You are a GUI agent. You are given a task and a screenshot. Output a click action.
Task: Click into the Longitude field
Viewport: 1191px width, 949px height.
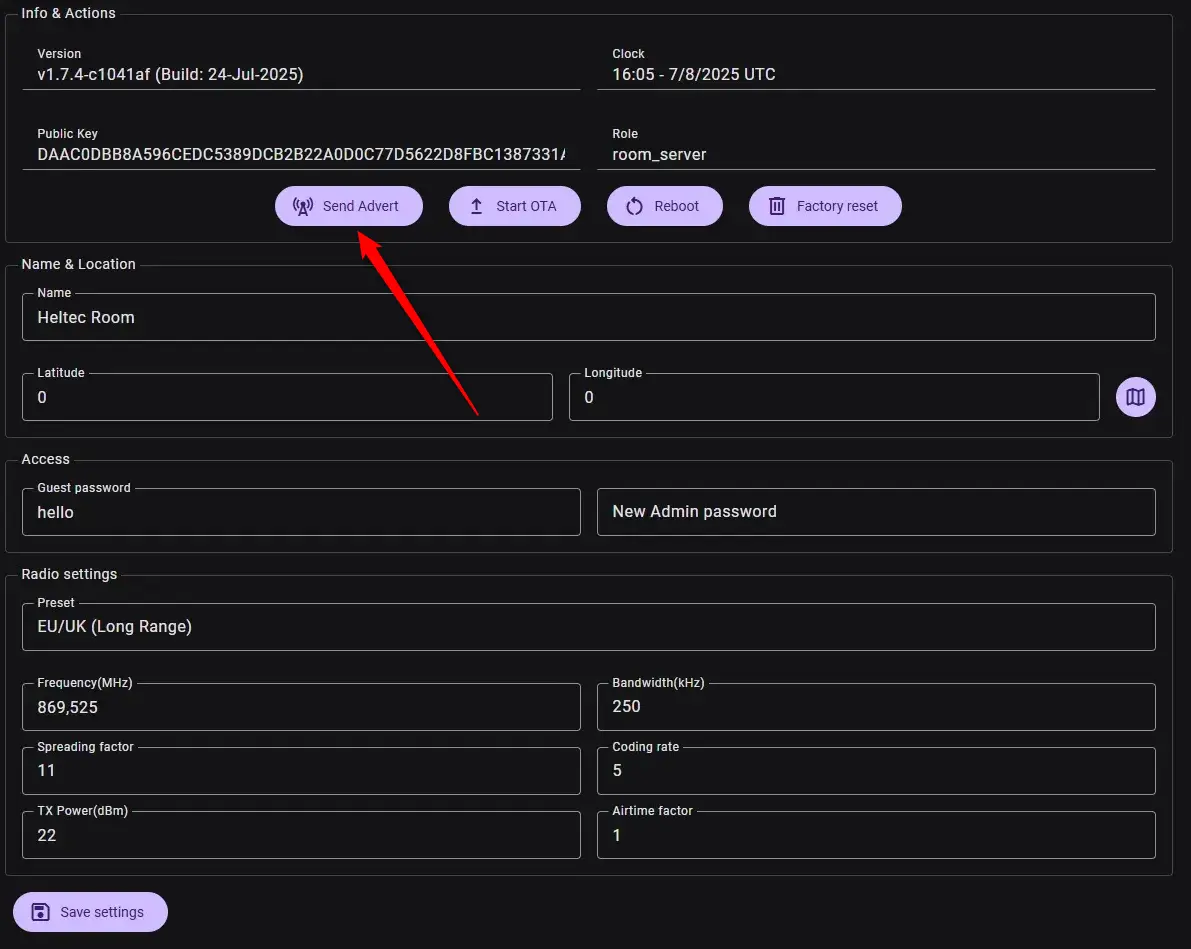coord(833,398)
